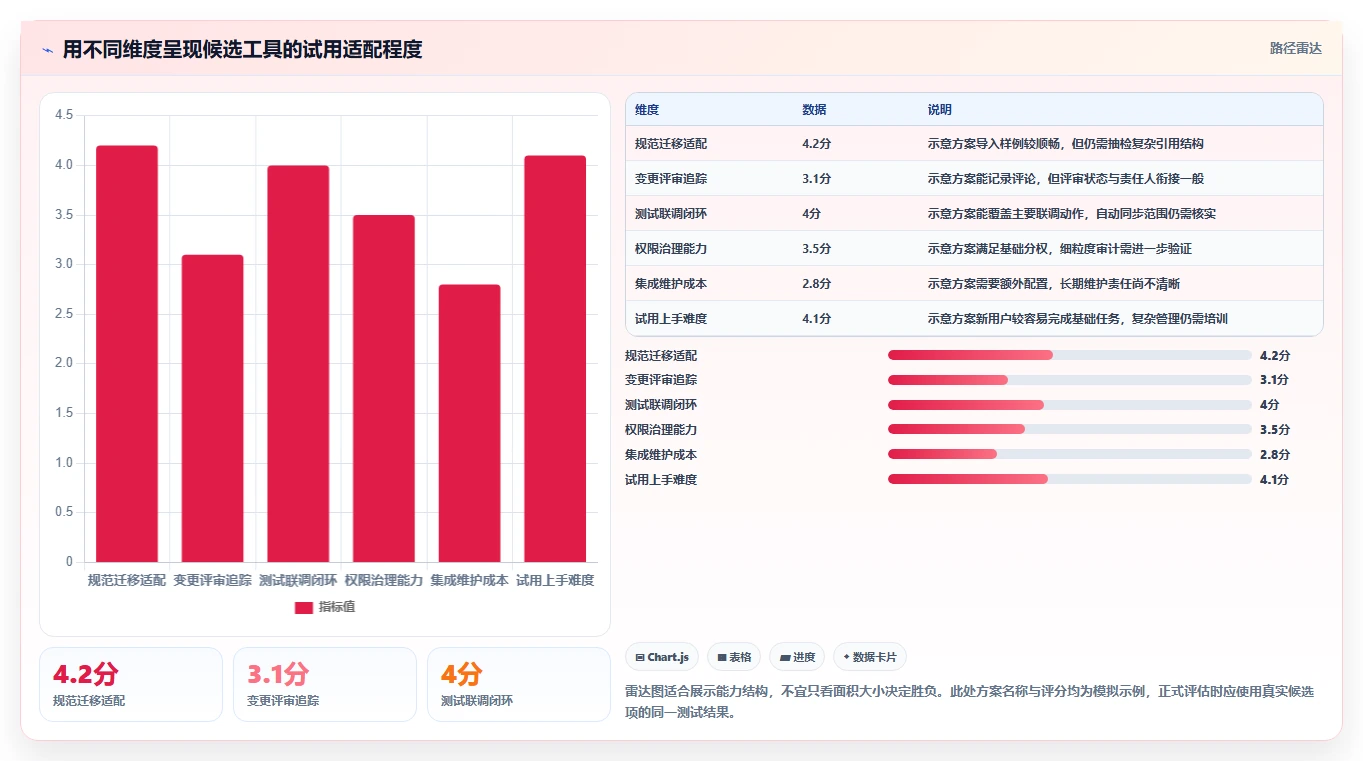This screenshot has width=1363, height=761.
Task: Click the 规范迁移适配 progress list label
Action: coord(661,355)
